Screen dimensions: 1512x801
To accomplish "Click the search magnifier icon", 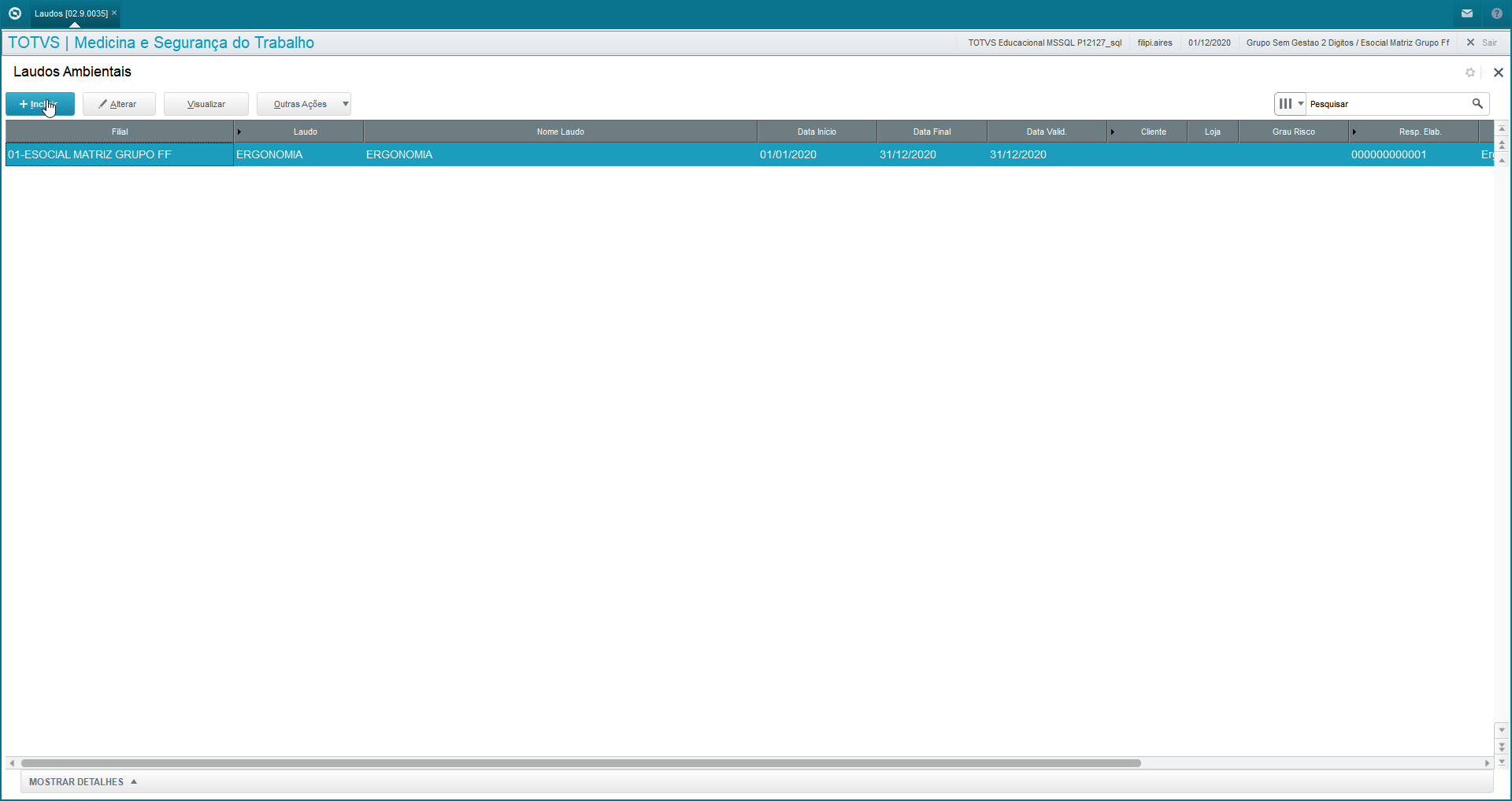I will point(1477,104).
